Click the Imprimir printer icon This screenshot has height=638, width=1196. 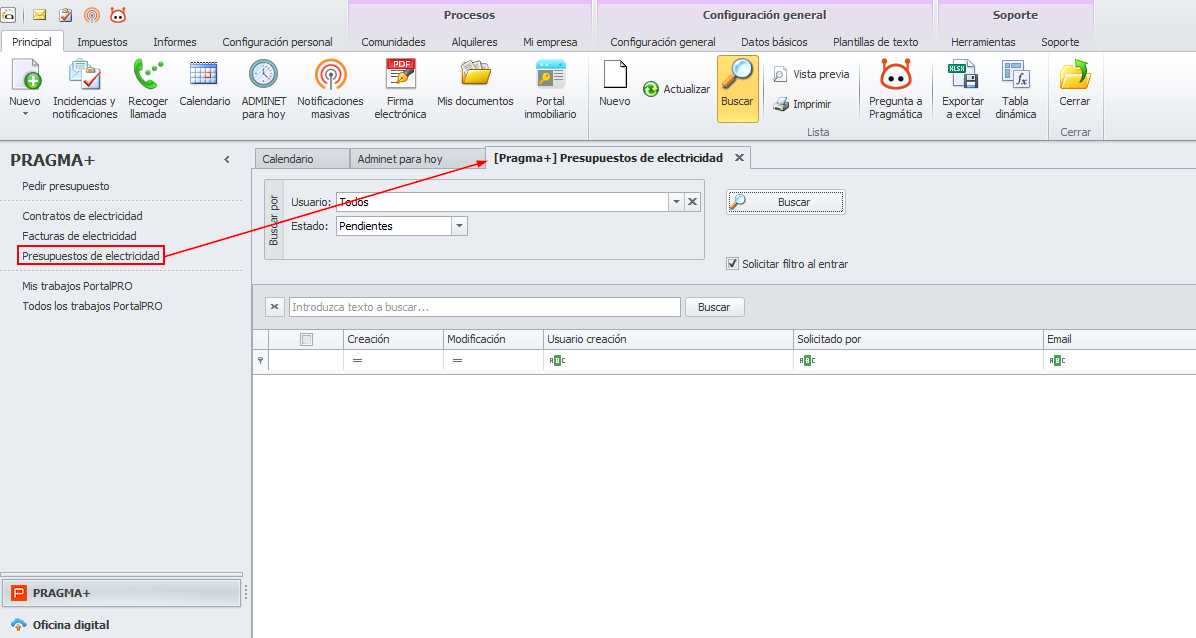click(x=780, y=104)
